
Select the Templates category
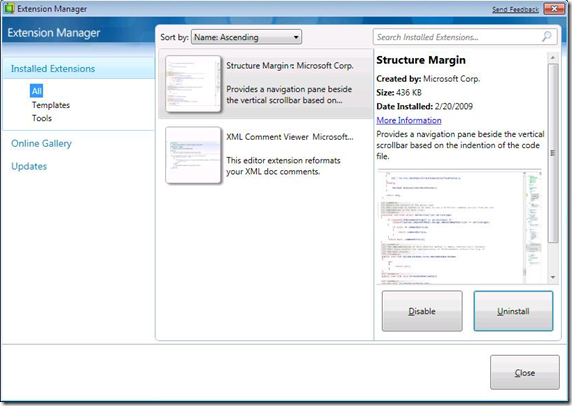[51, 105]
